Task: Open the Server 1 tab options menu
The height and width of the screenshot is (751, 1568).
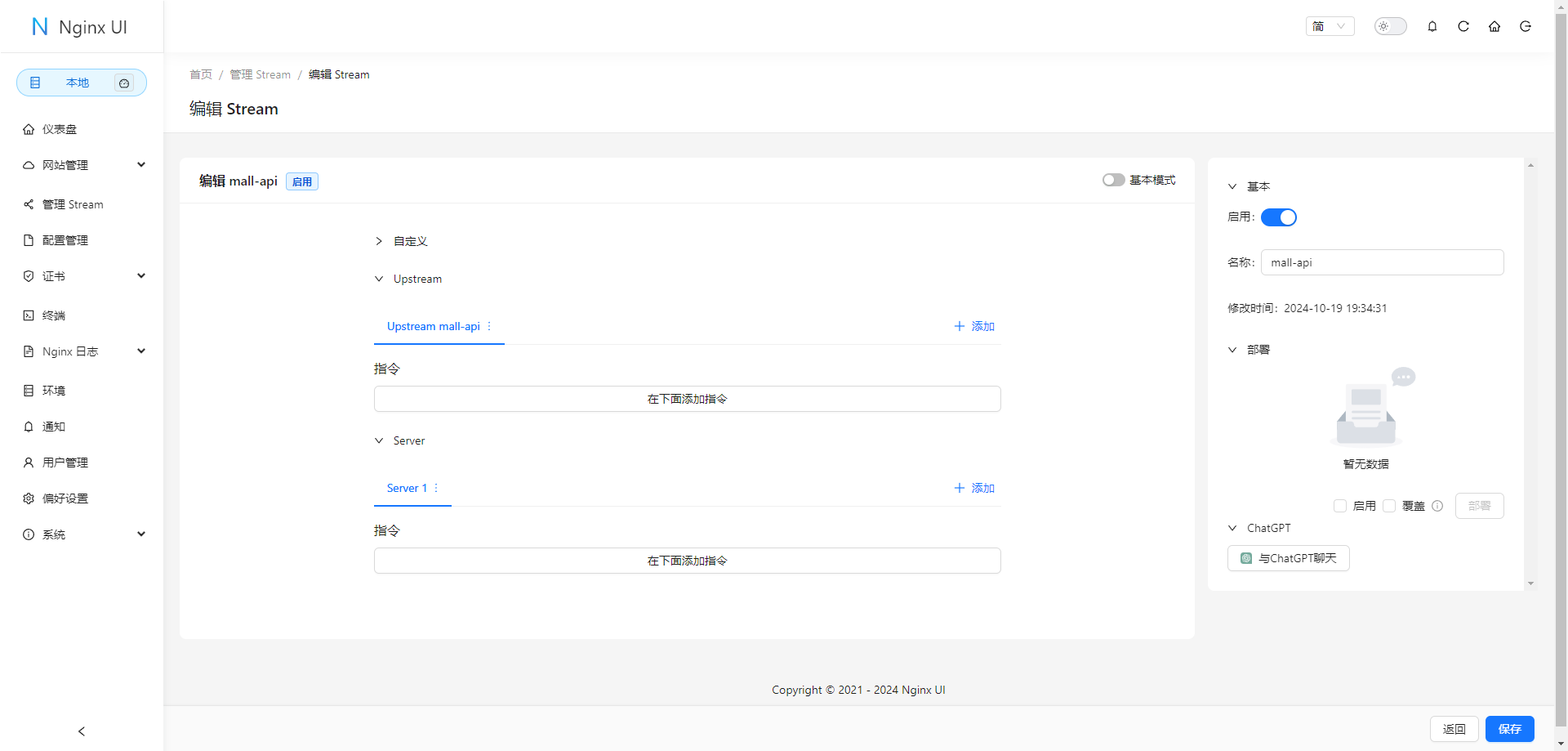Action: [436, 488]
